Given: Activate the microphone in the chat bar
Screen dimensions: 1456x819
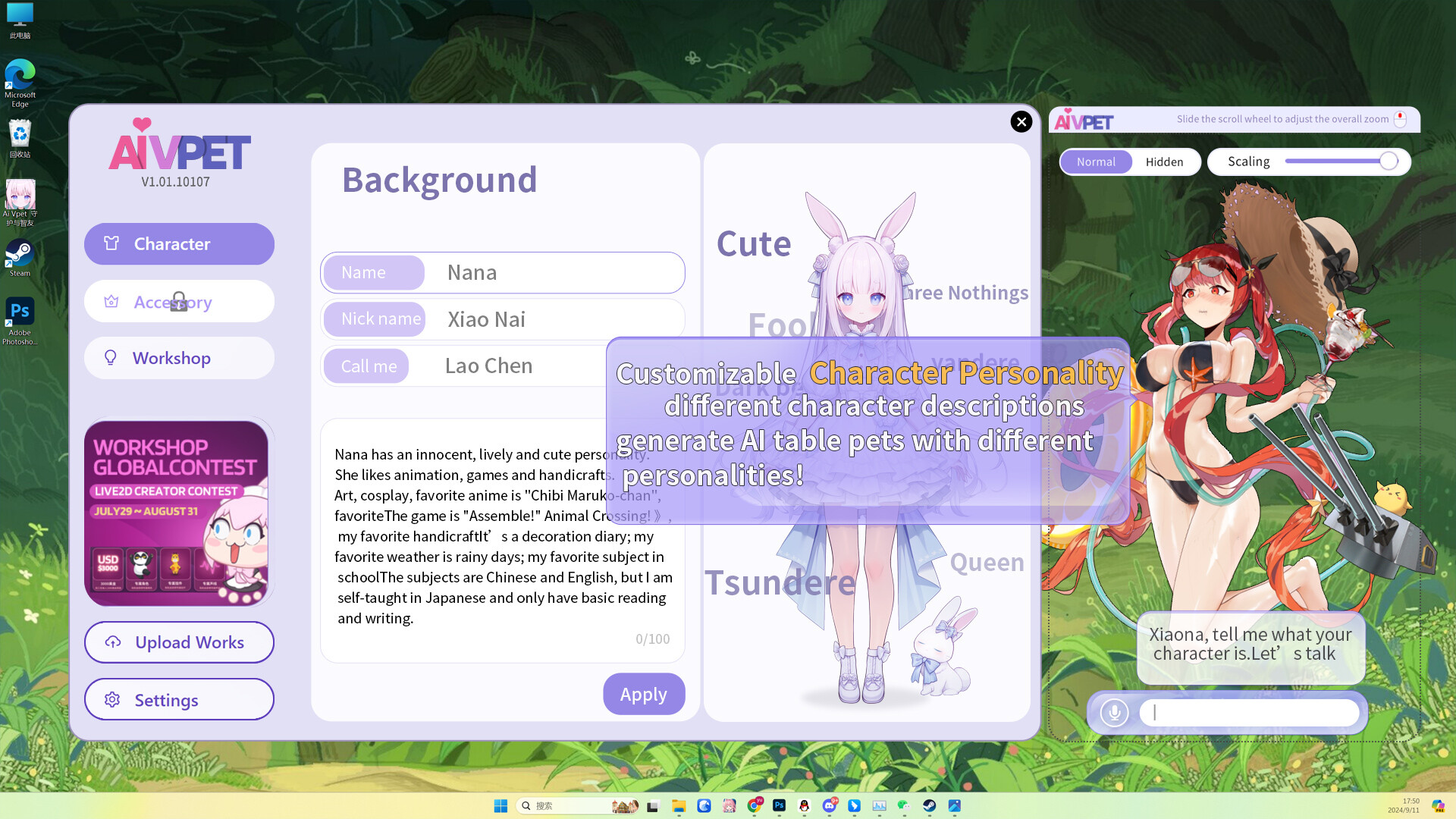Looking at the screenshot, I should pyautogui.click(x=1113, y=712).
